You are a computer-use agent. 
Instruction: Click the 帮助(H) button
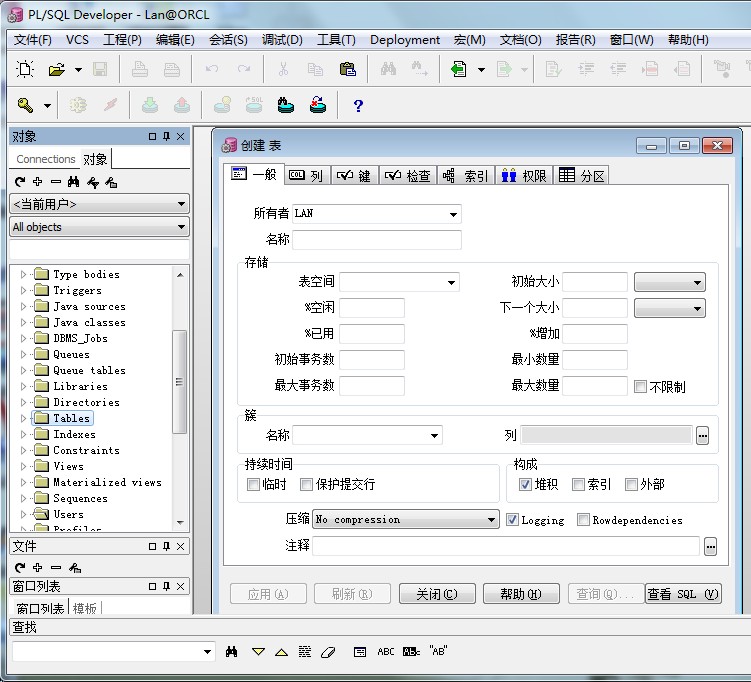coord(522,594)
